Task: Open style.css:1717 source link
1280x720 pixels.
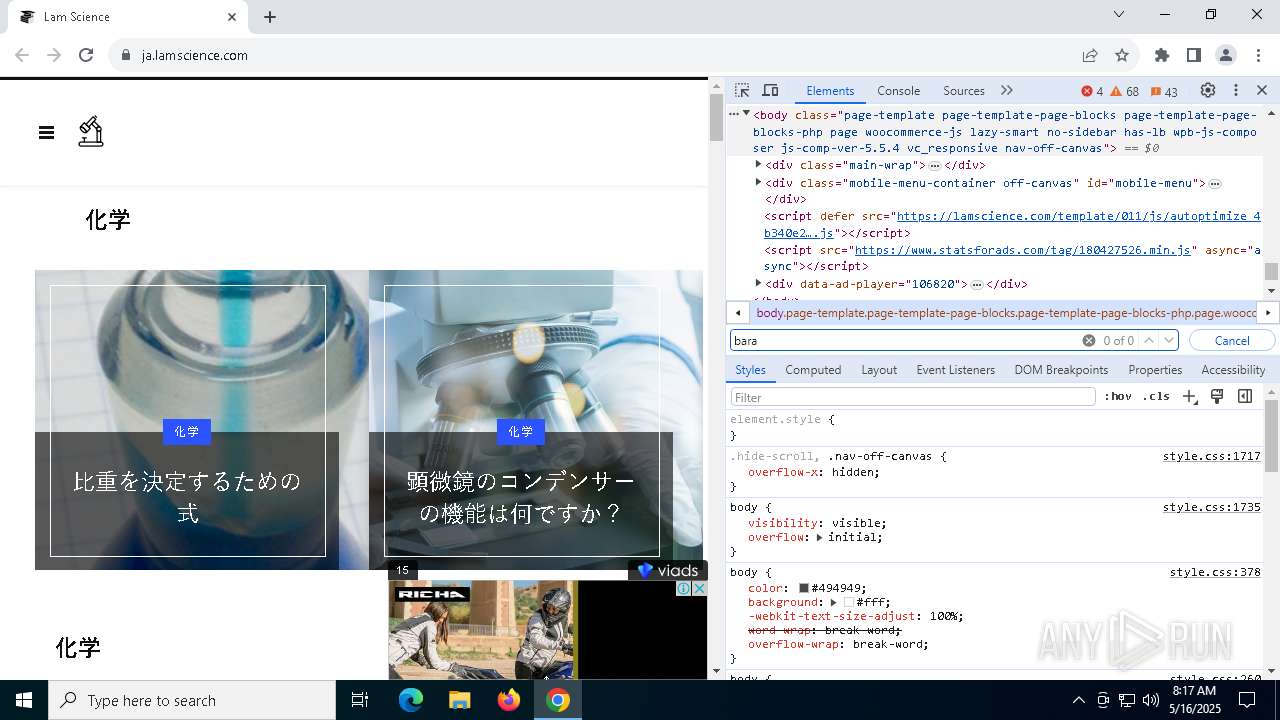Action: (1211, 456)
